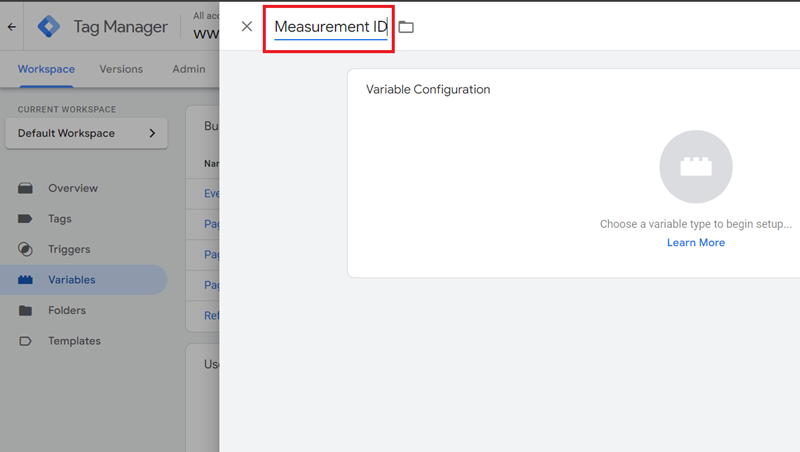Viewport: 800px width, 452px height.
Task: Open Tags in the sidebar
Action: [60, 219]
